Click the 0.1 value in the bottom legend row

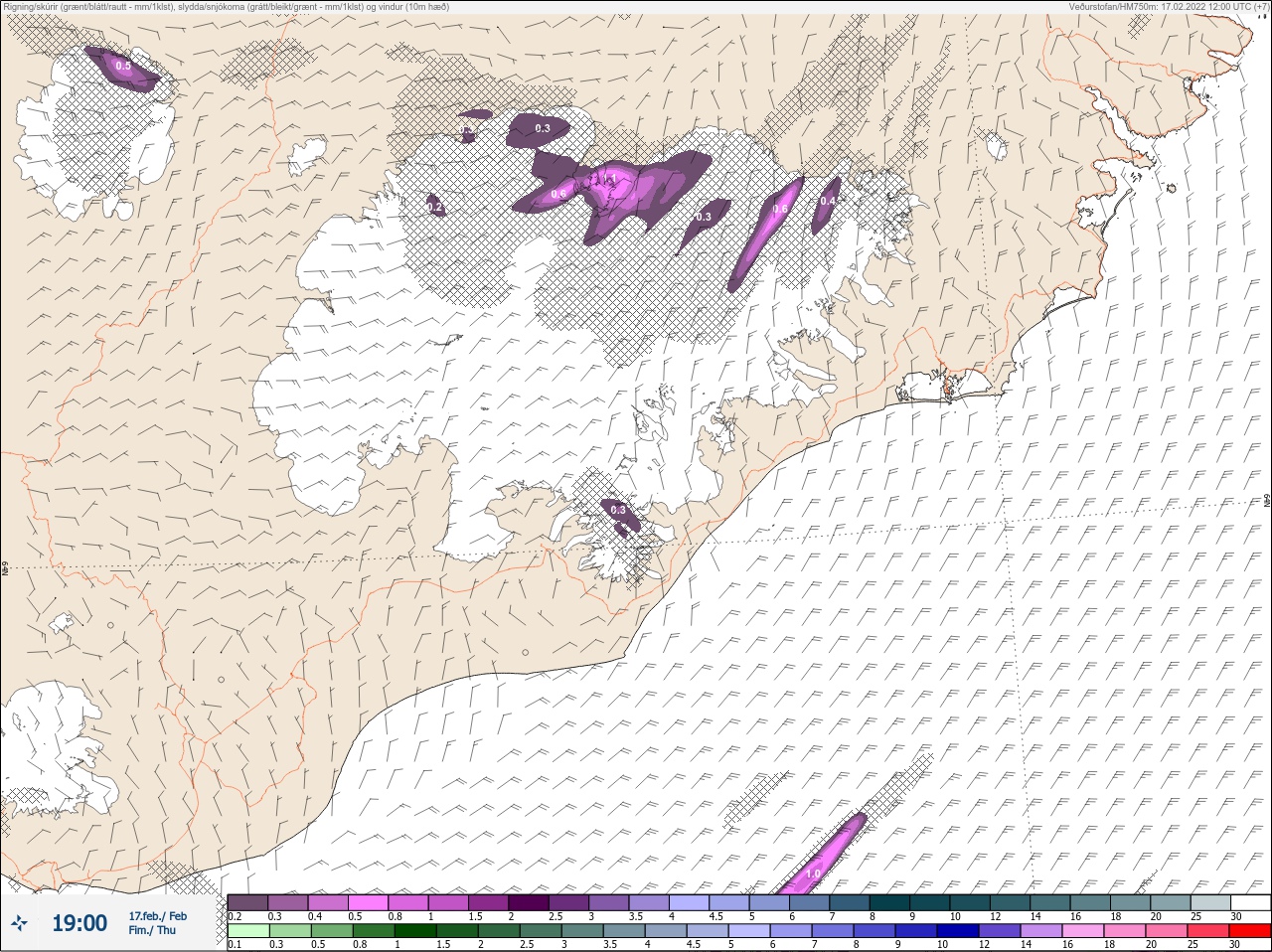click(235, 944)
